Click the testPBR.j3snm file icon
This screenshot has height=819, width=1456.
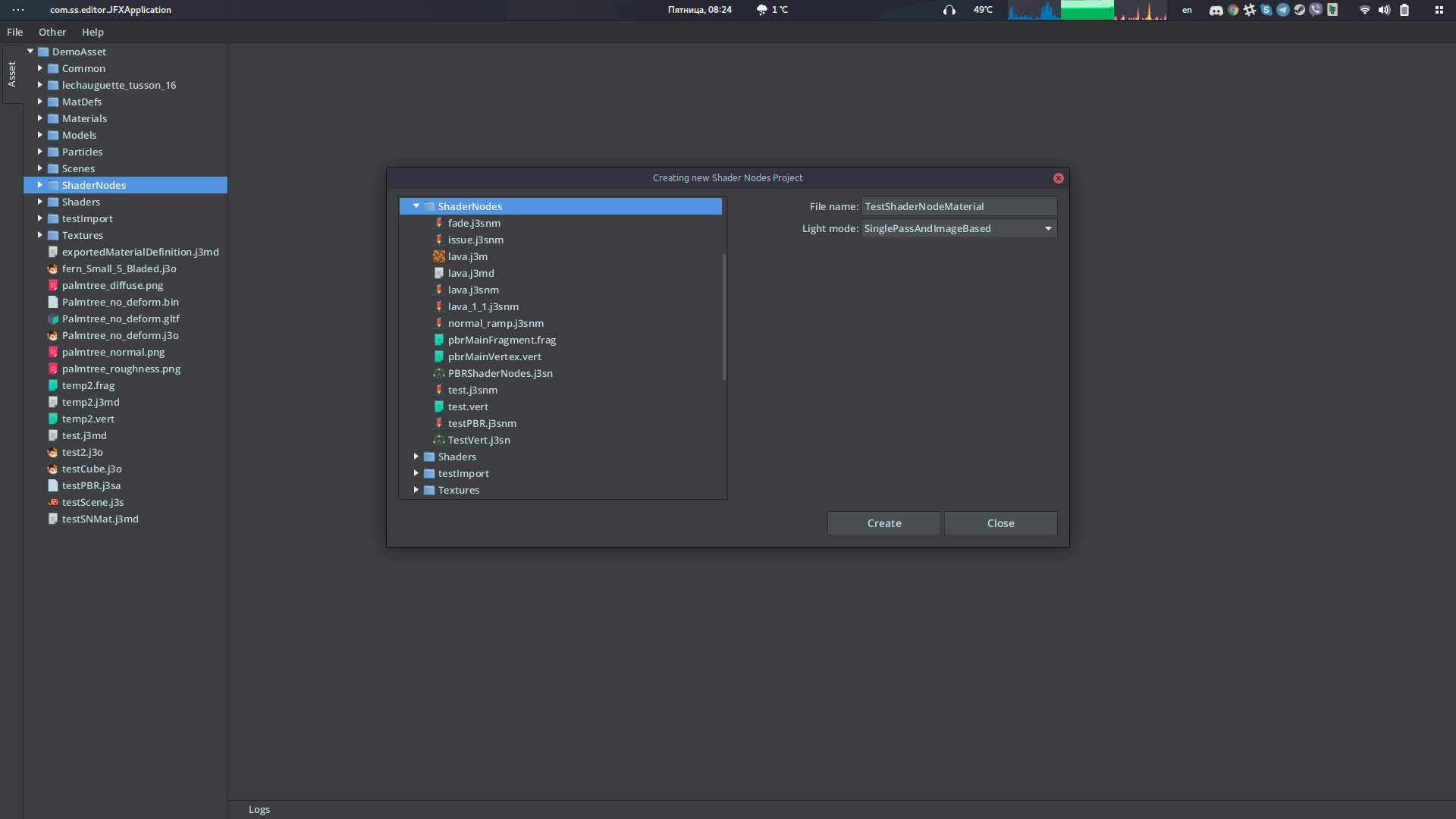[438, 422]
